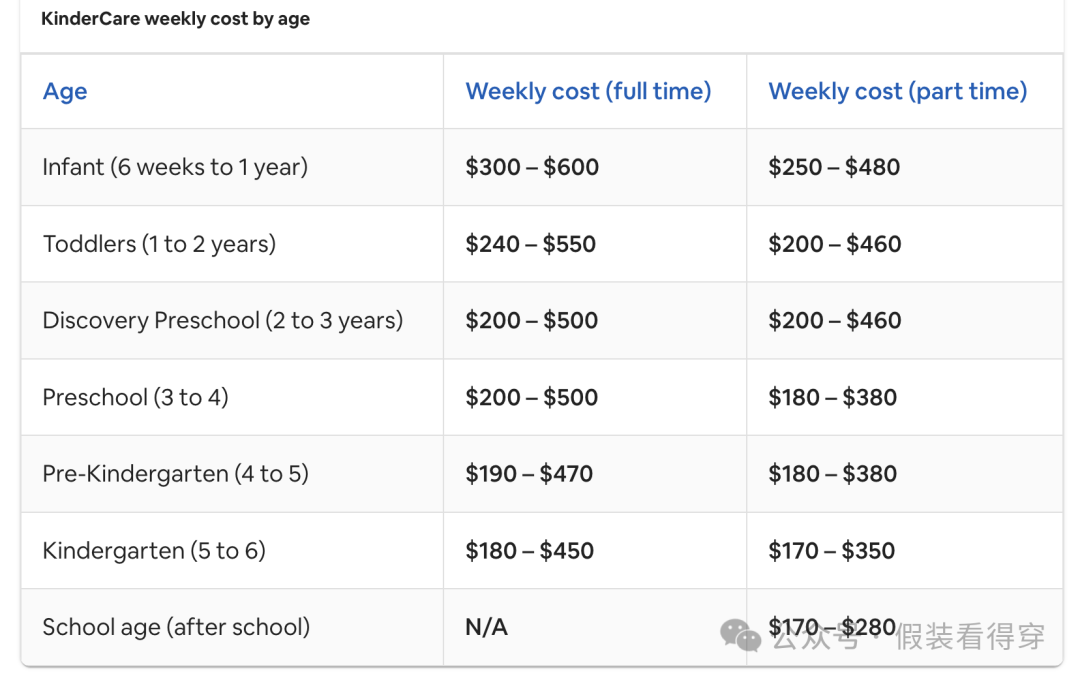Click the Weekly cost (part time) header
The image size is (1080, 680).
pos(897,91)
